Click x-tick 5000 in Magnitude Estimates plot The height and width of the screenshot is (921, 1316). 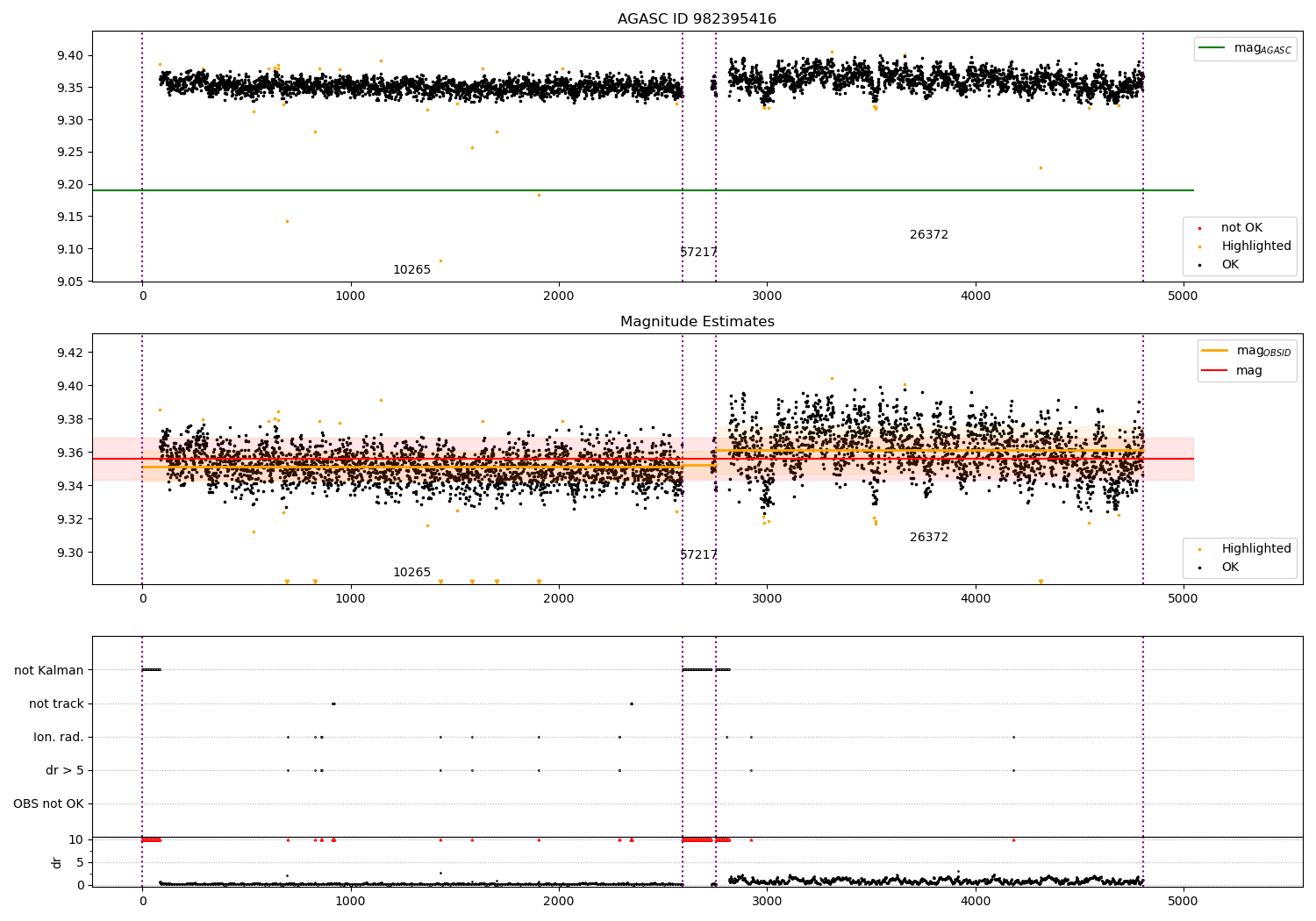click(1183, 599)
